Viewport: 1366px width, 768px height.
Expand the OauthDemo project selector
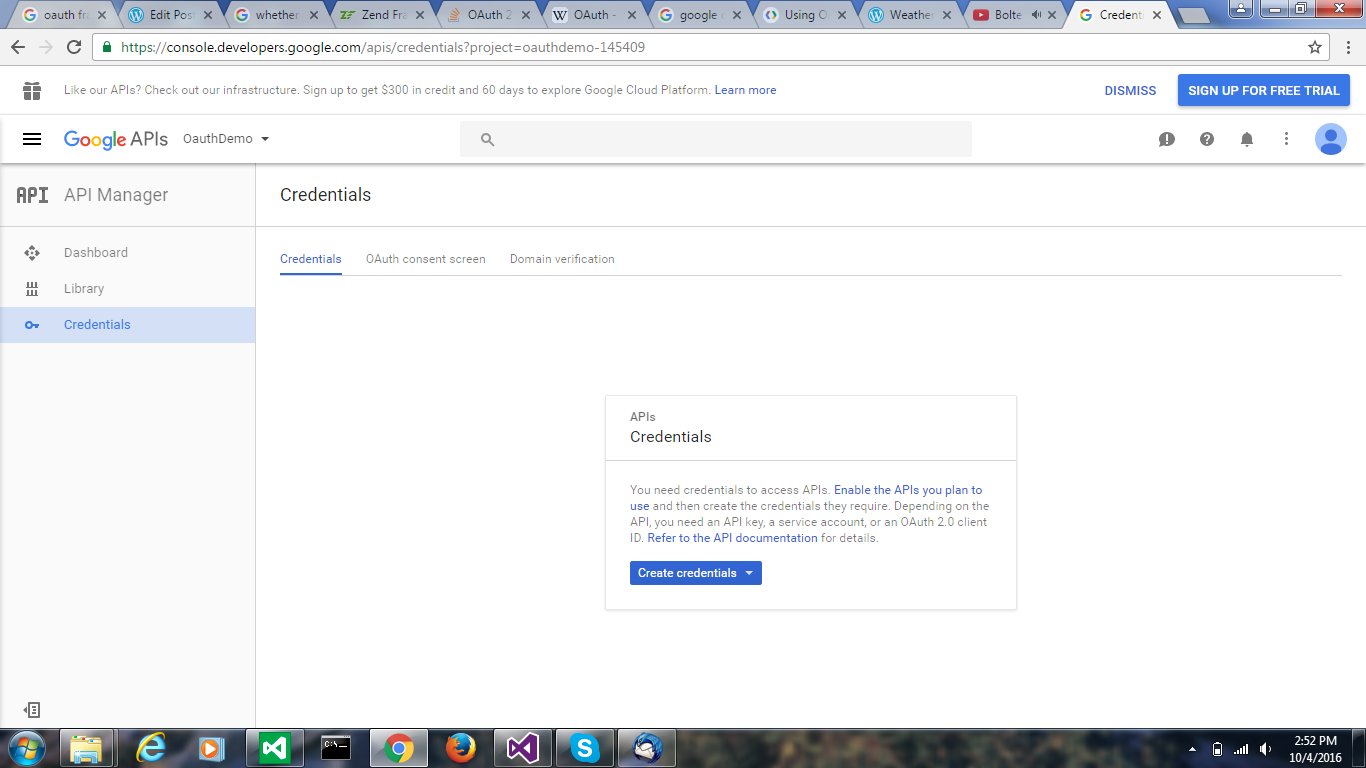coord(226,139)
